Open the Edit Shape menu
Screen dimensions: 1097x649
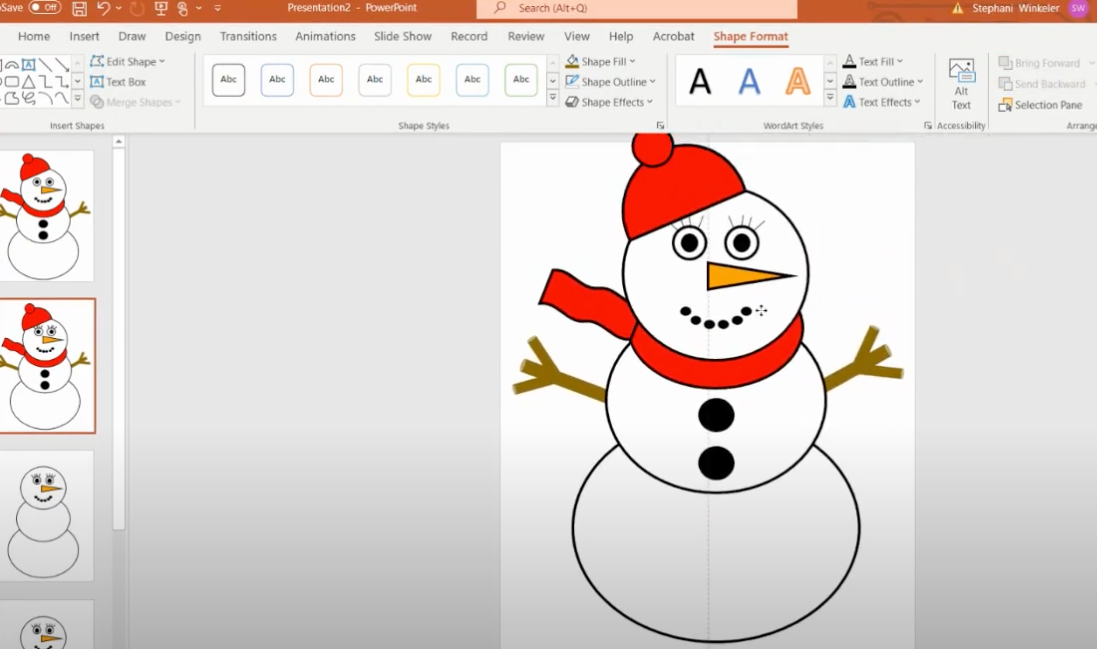click(x=128, y=61)
